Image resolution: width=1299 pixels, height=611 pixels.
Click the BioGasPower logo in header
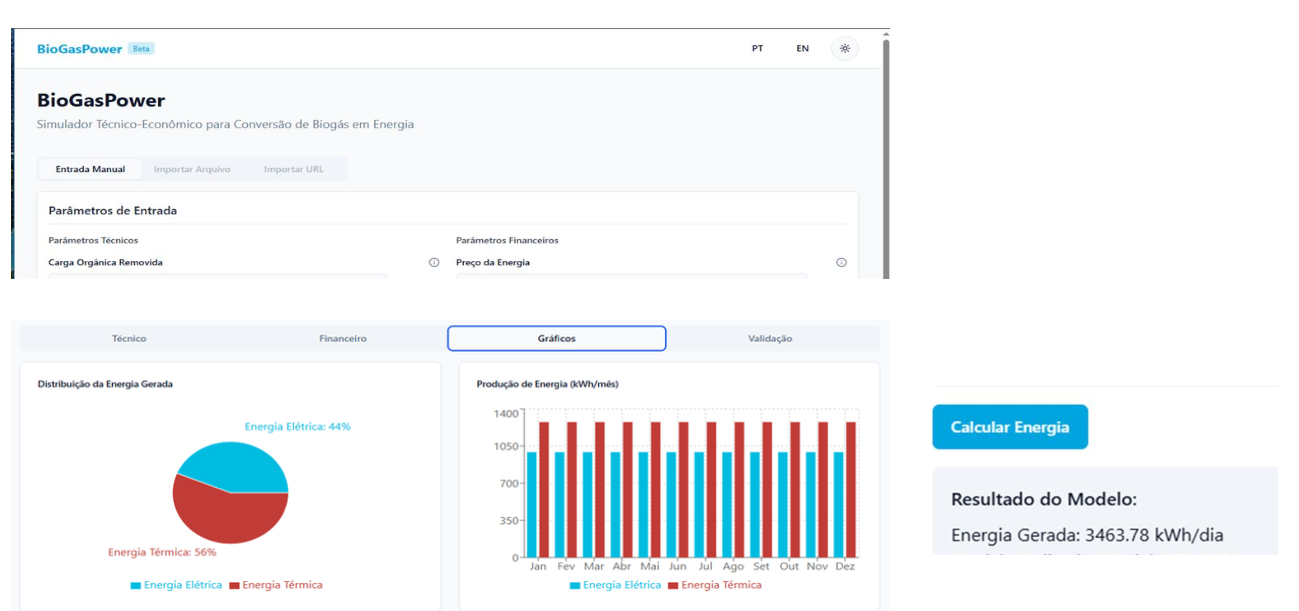coord(79,49)
